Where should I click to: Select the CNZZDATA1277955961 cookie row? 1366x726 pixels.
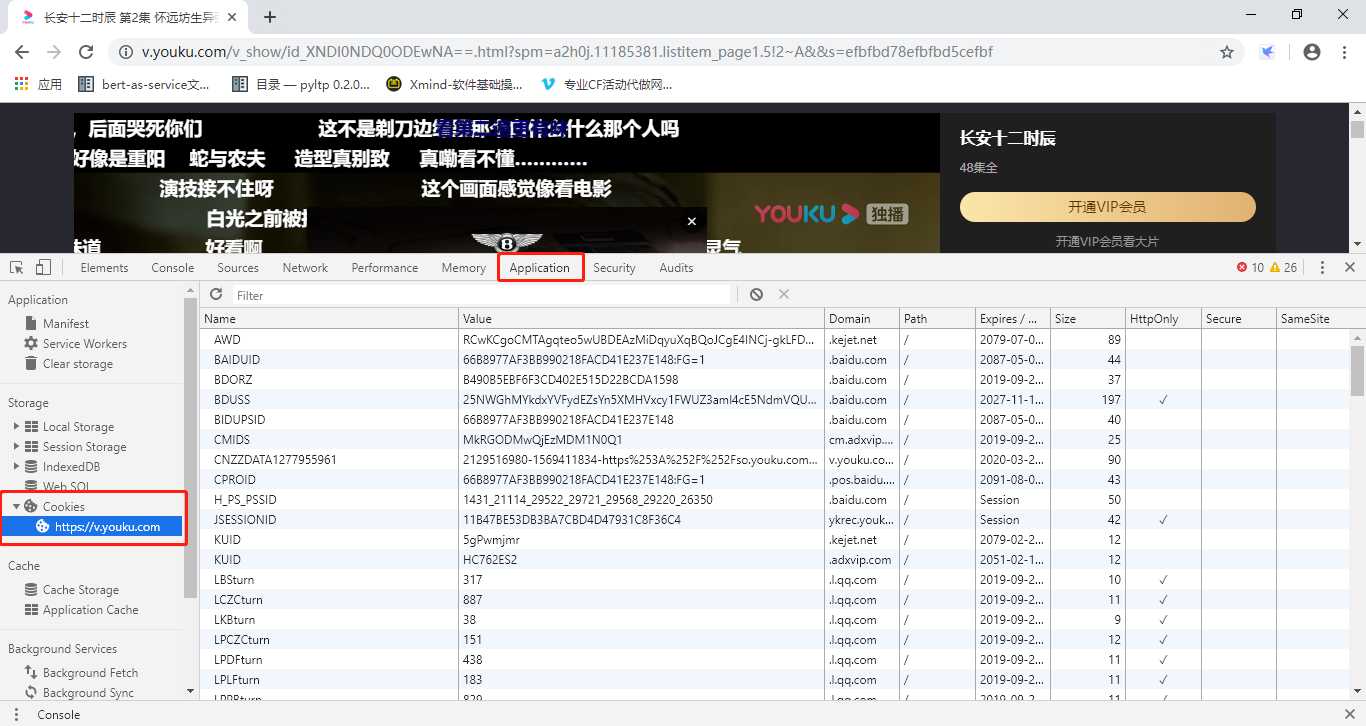(x=775, y=460)
